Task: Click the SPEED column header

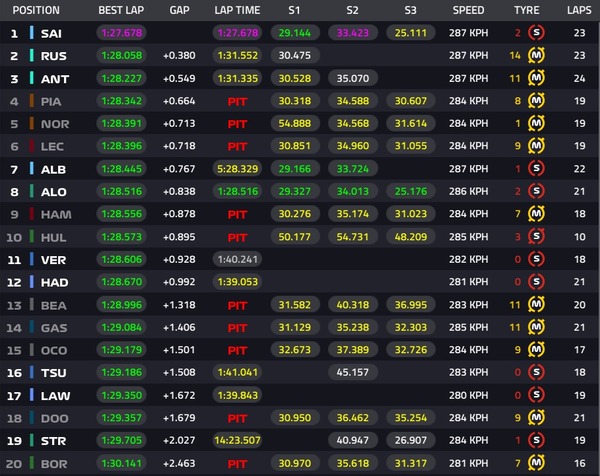Action: point(468,10)
